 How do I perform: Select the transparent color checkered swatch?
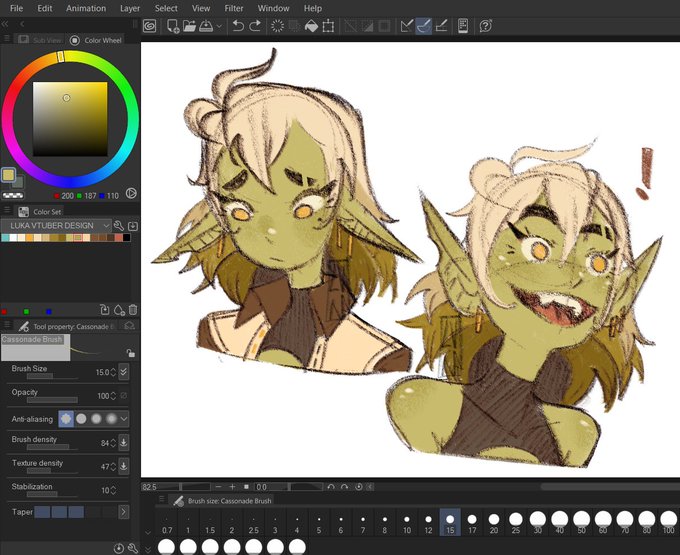[x=13, y=196]
